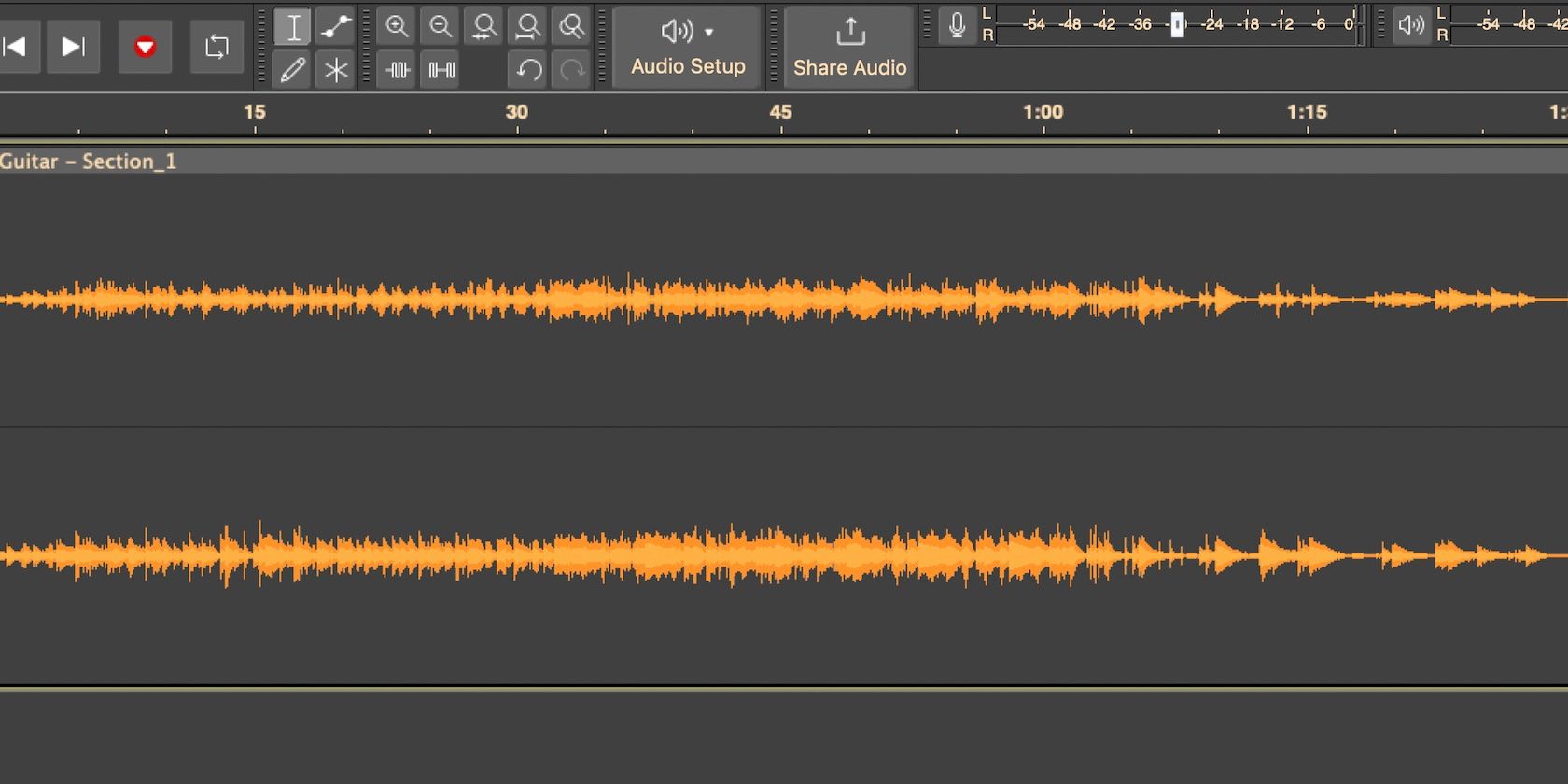Image resolution: width=1568 pixels, height=784 pixels.
Task: Click the Zoom Toggle icon
Action: [x=571, y=27]
